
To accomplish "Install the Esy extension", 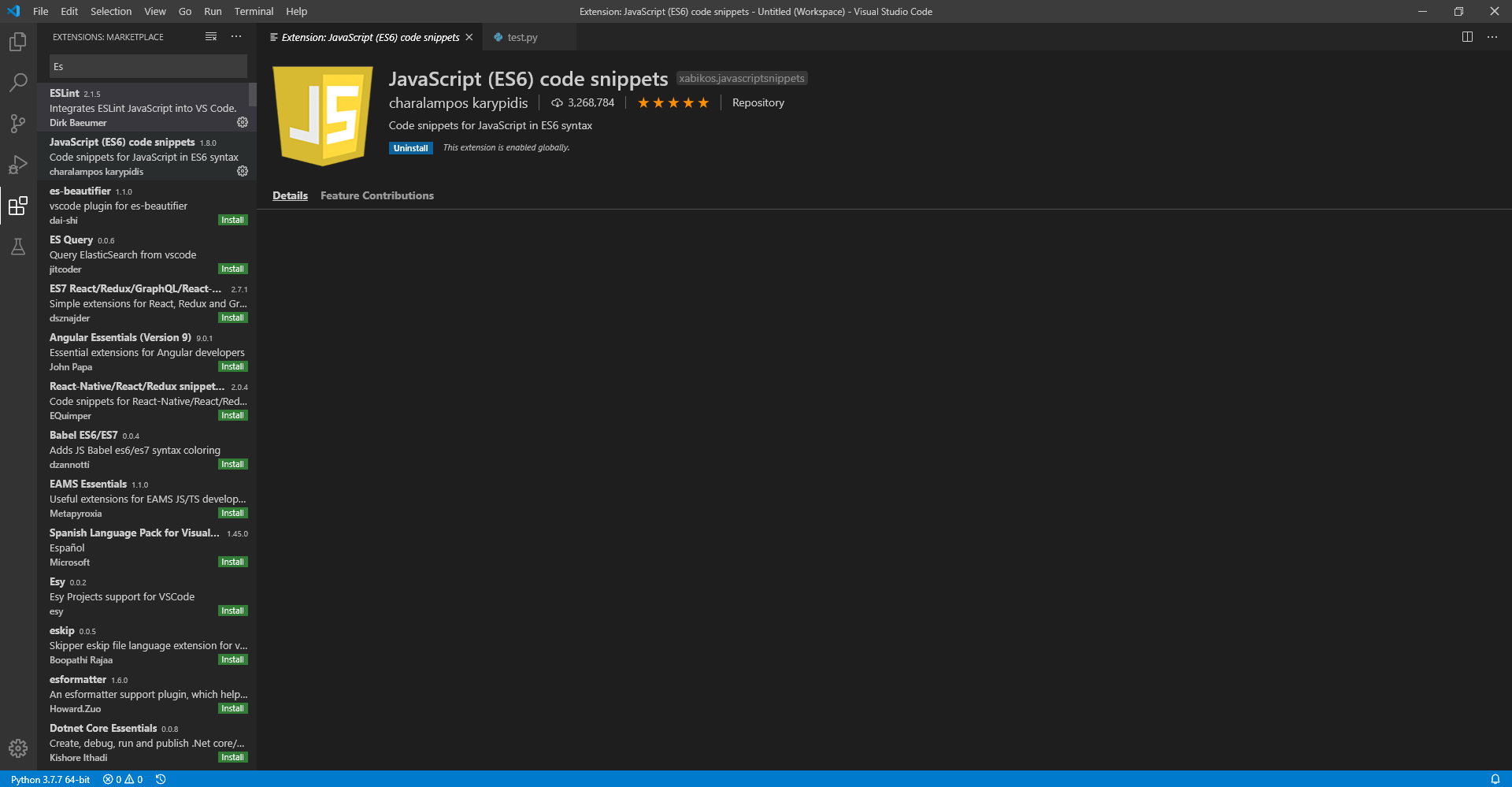I will [x=232, y=611].
